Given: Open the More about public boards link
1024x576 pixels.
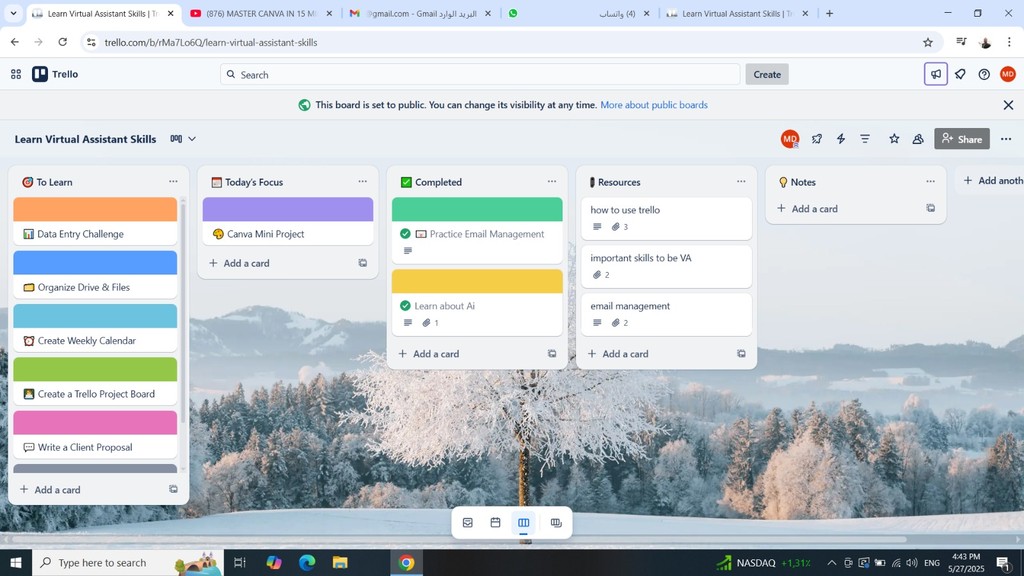Looking at the screenshot, I should click(654, 104).
